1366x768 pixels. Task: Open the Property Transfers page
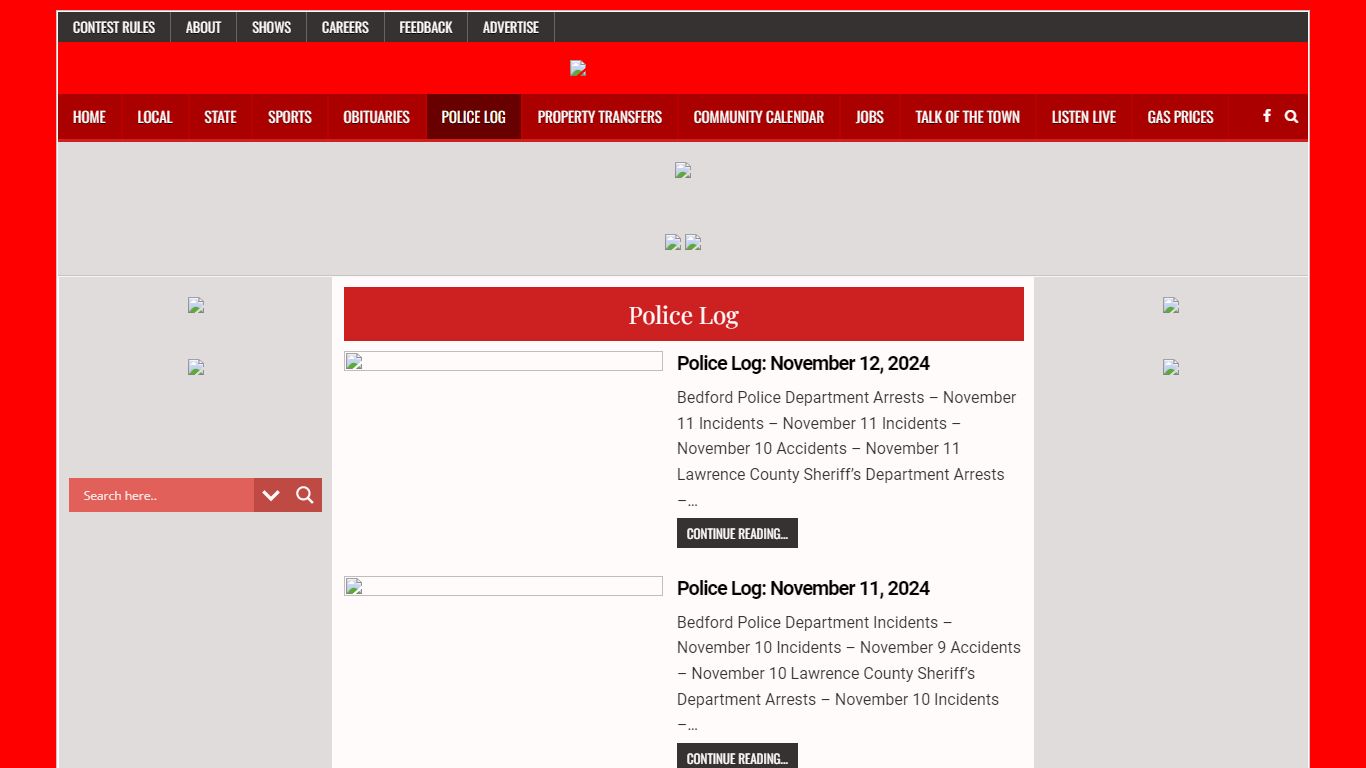pyautogui.click(x=600, y=117)
